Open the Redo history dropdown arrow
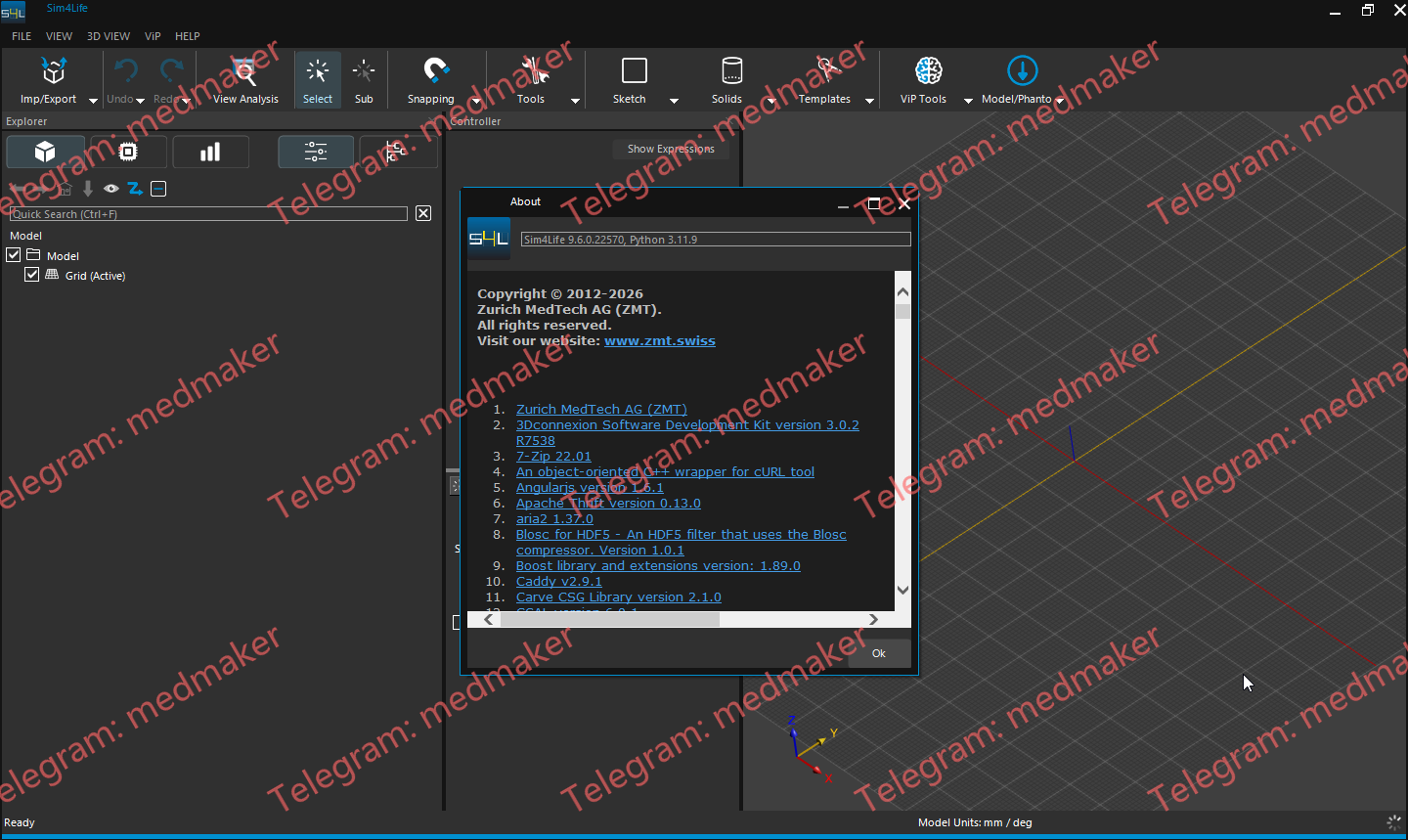 [186, 101]
